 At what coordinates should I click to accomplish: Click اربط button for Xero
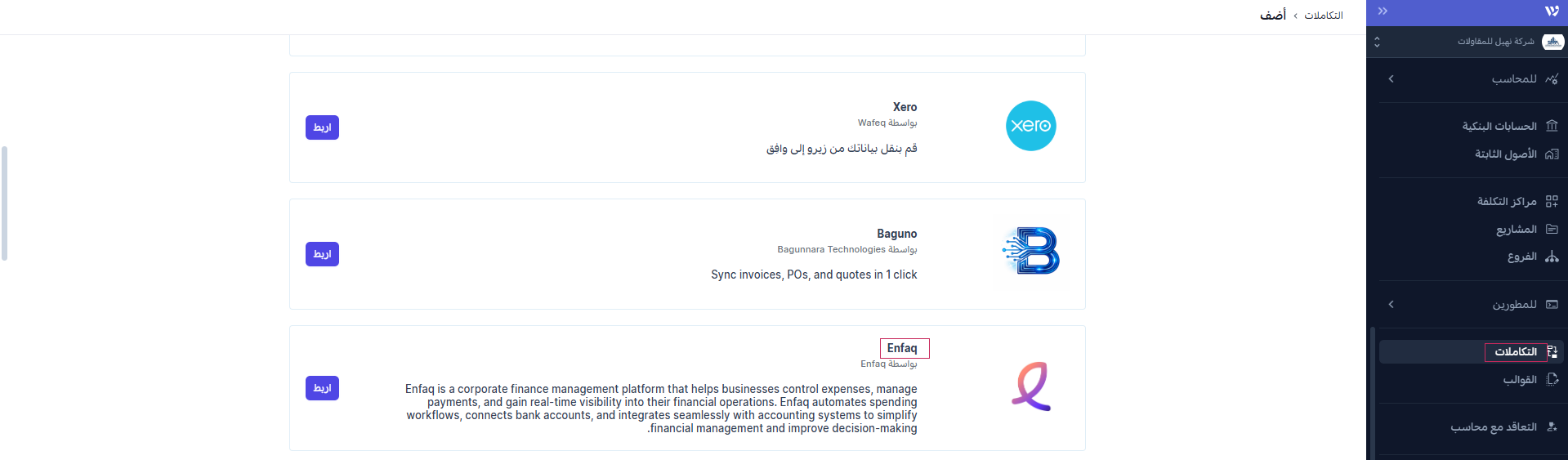point(322,127)
